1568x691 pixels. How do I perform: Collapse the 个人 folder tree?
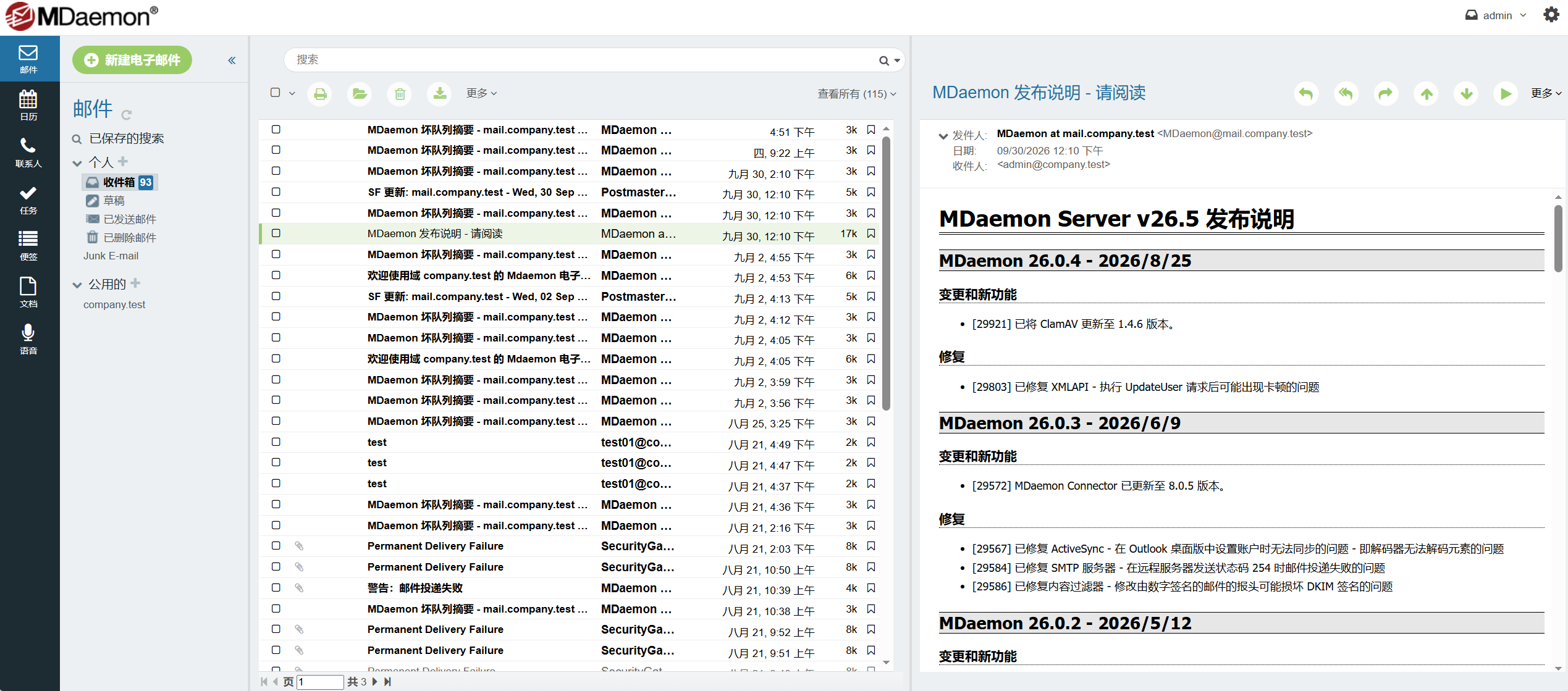coord(77,163)
